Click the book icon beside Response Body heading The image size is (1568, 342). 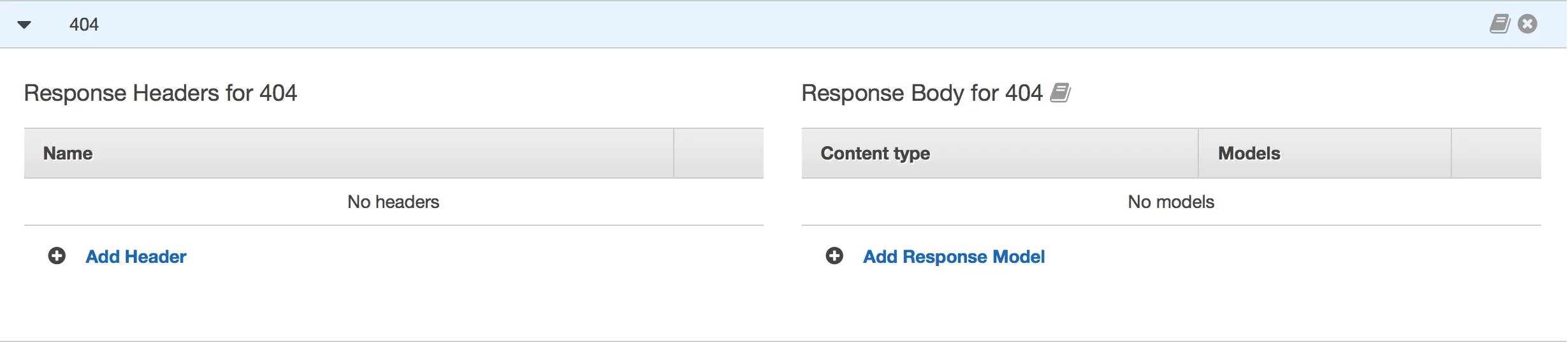tap(1060, 93)
